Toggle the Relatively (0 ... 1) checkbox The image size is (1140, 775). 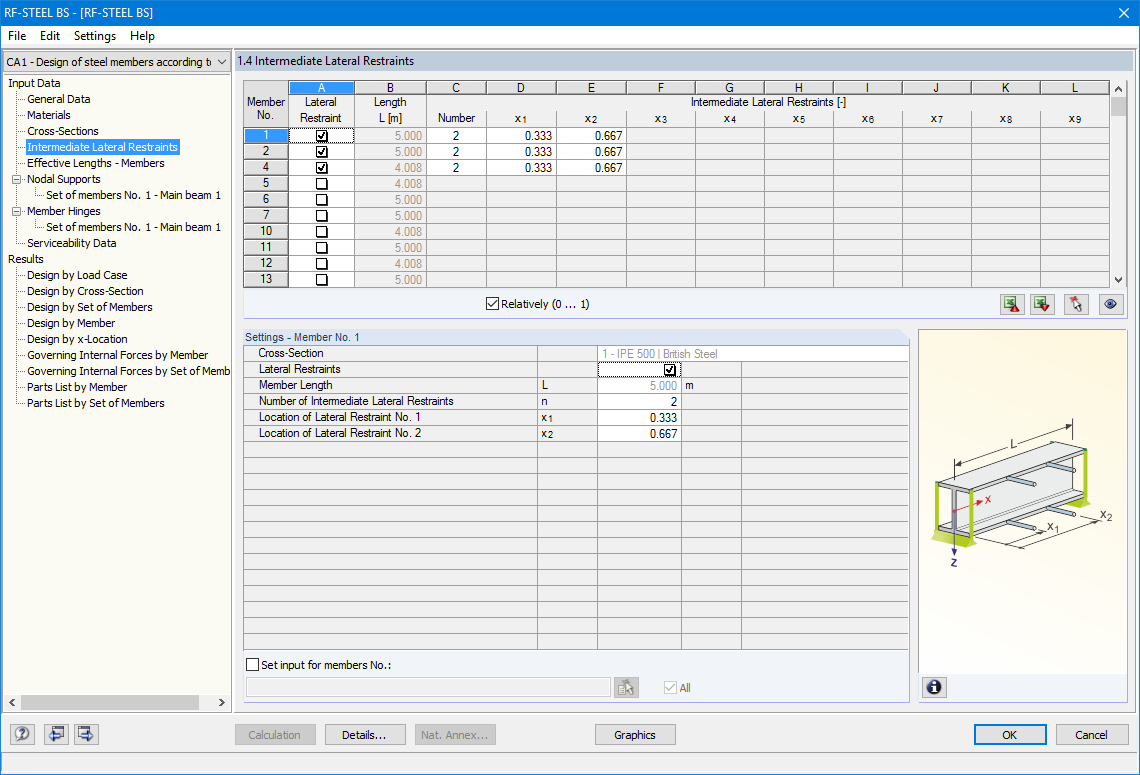(492, 304)
